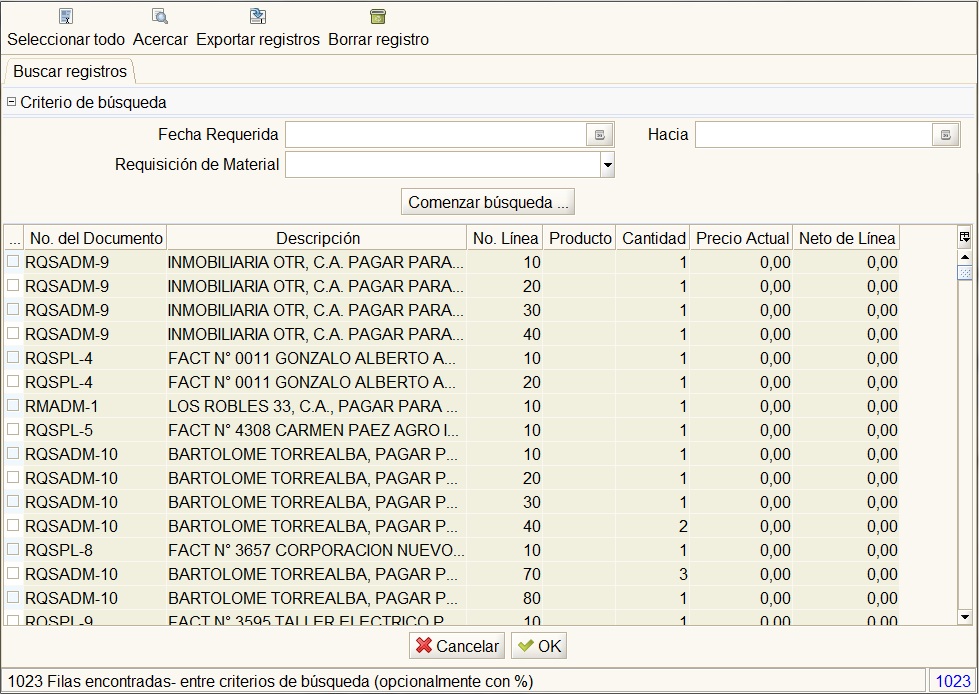Click the Acercar magnifier icon

point(160,16)
